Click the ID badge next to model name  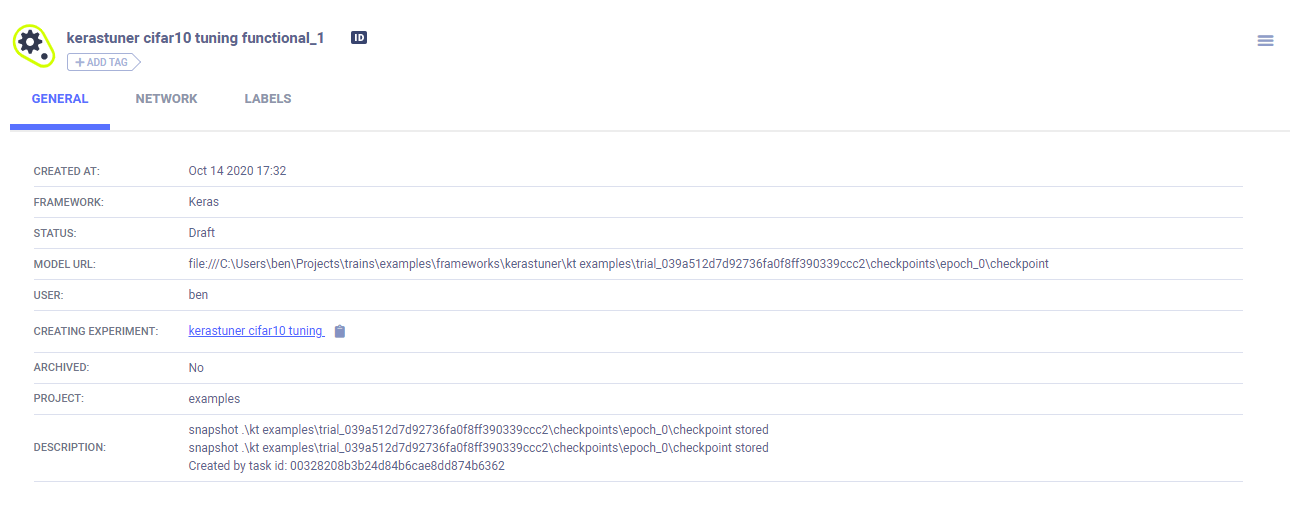359,38
